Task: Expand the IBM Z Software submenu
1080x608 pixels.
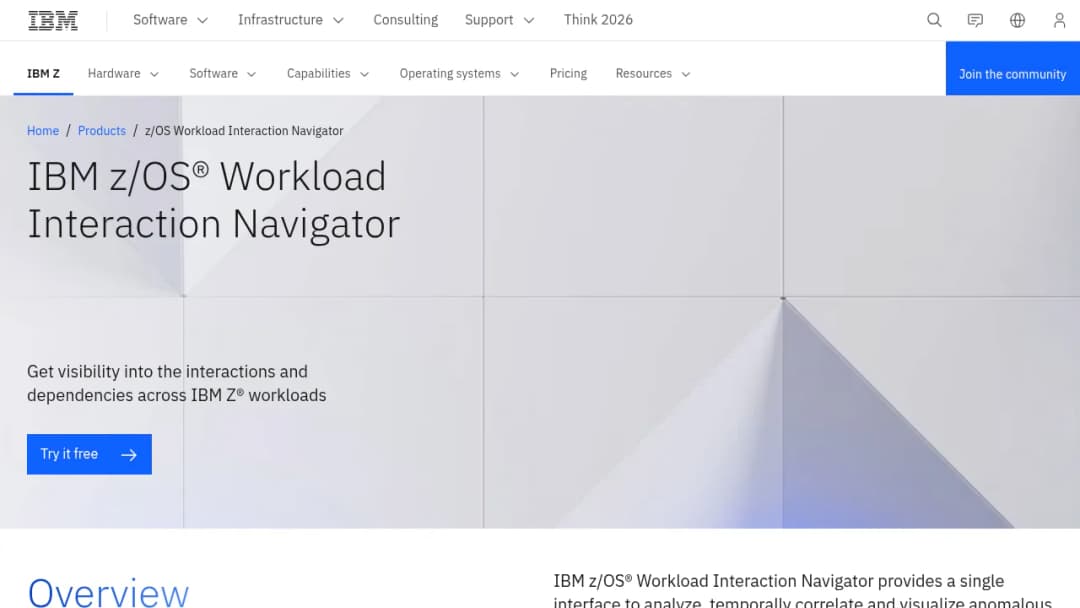Action: click(x=222, y=74)
